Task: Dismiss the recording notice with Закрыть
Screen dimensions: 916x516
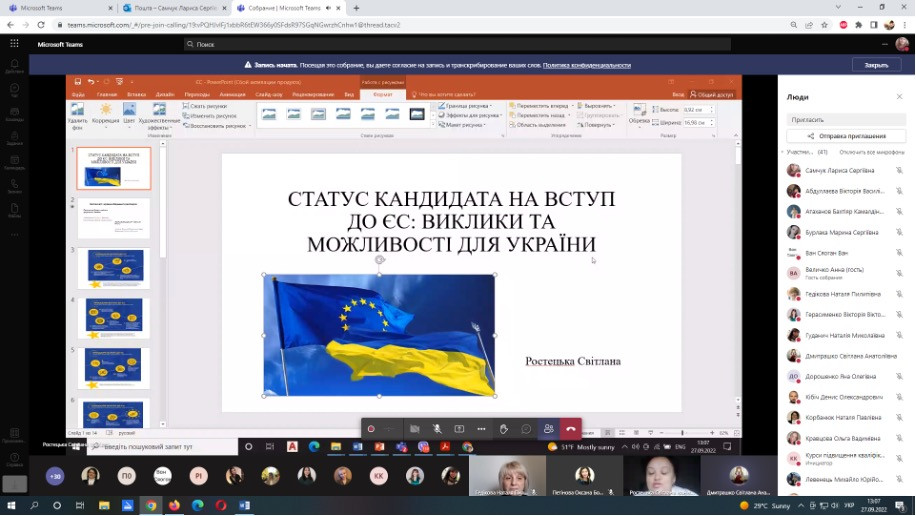Action: [876, 65]
